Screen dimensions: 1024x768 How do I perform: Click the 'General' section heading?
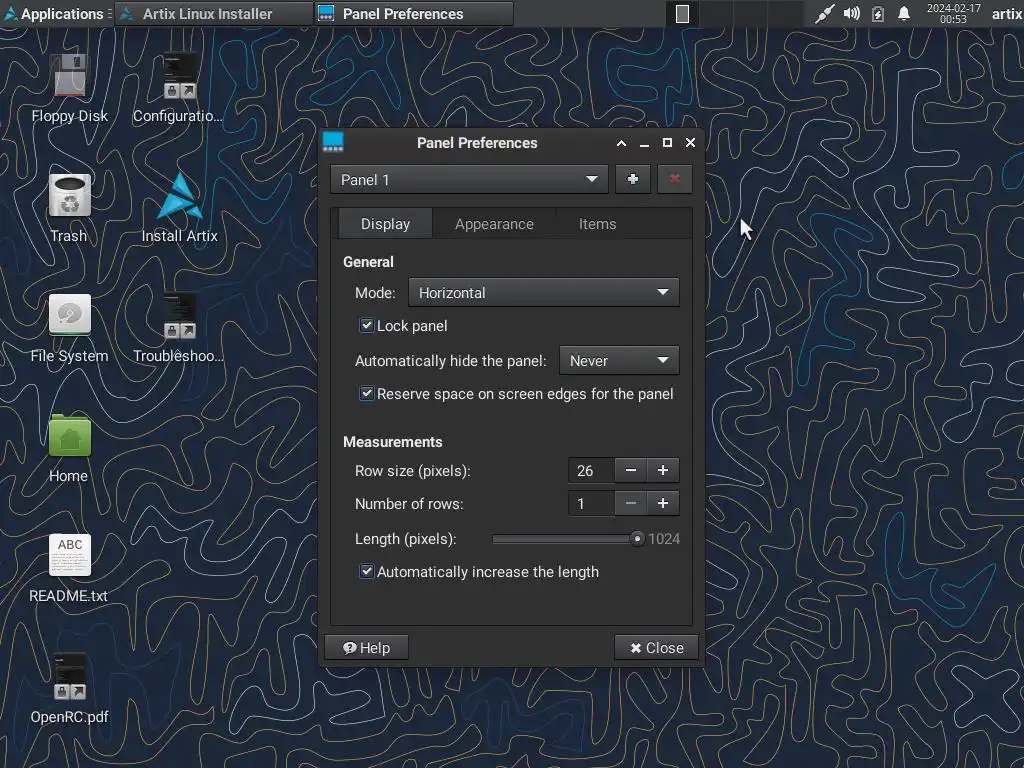(x=368, y=262)
